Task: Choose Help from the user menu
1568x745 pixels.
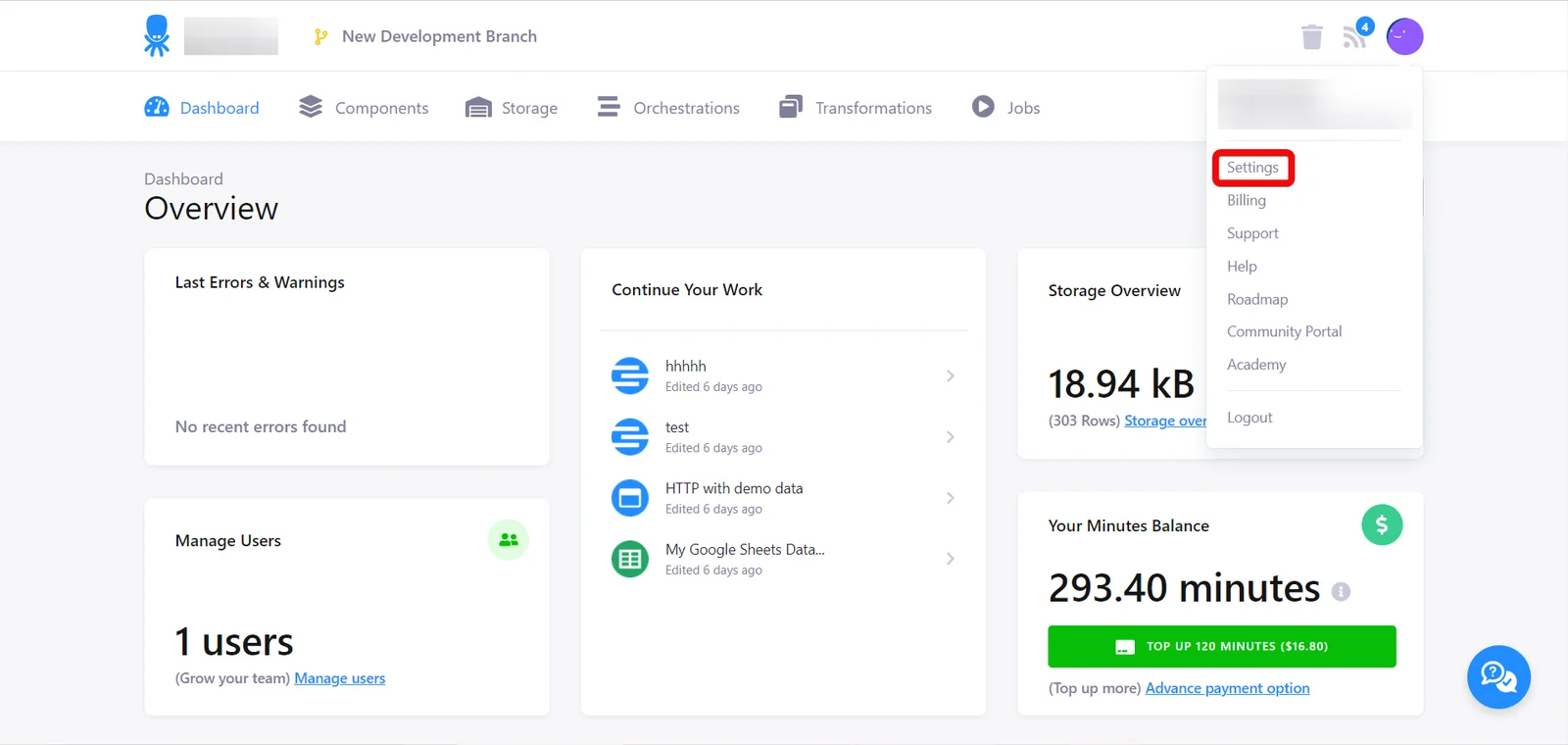Action: tap(1242, 266)
